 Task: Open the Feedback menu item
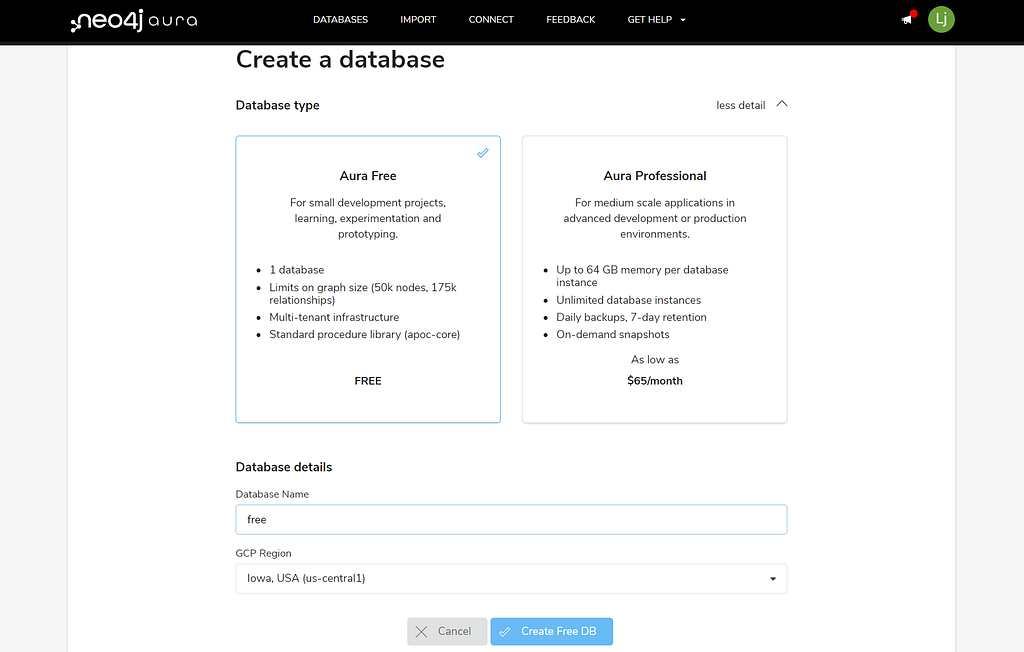pos(571,19)
